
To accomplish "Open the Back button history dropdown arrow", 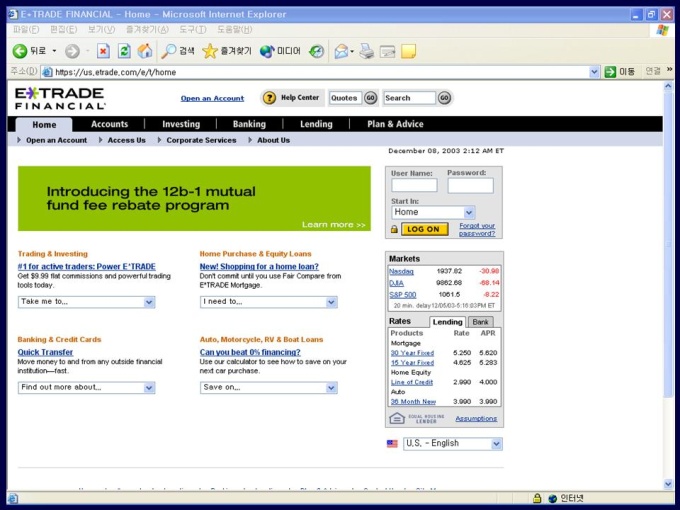I will tap(54, 51).
